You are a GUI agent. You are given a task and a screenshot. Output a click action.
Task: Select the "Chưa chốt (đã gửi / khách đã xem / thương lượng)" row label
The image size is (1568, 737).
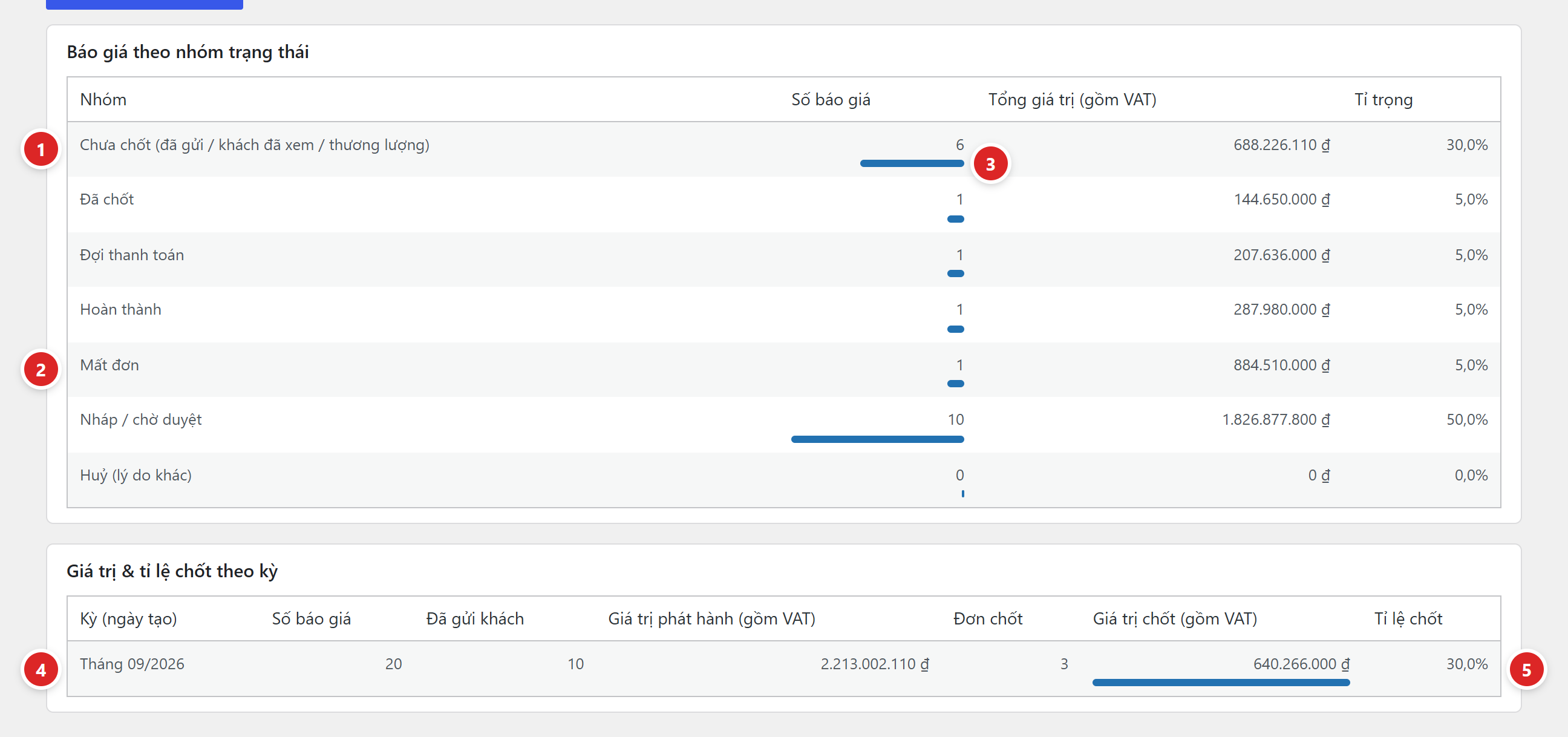[255, 145]
